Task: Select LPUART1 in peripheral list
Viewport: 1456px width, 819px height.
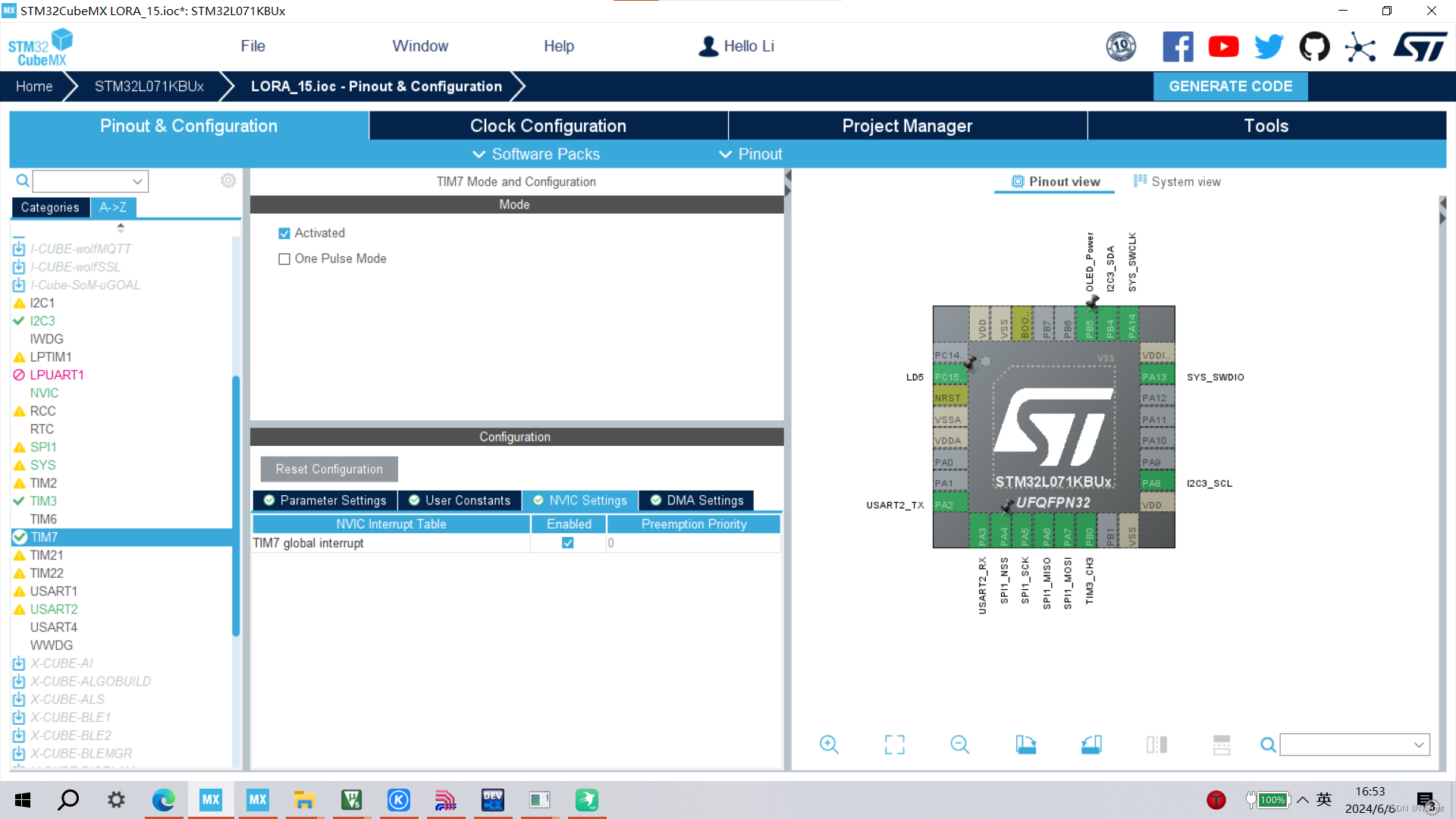Action: (x=57, y=375)
